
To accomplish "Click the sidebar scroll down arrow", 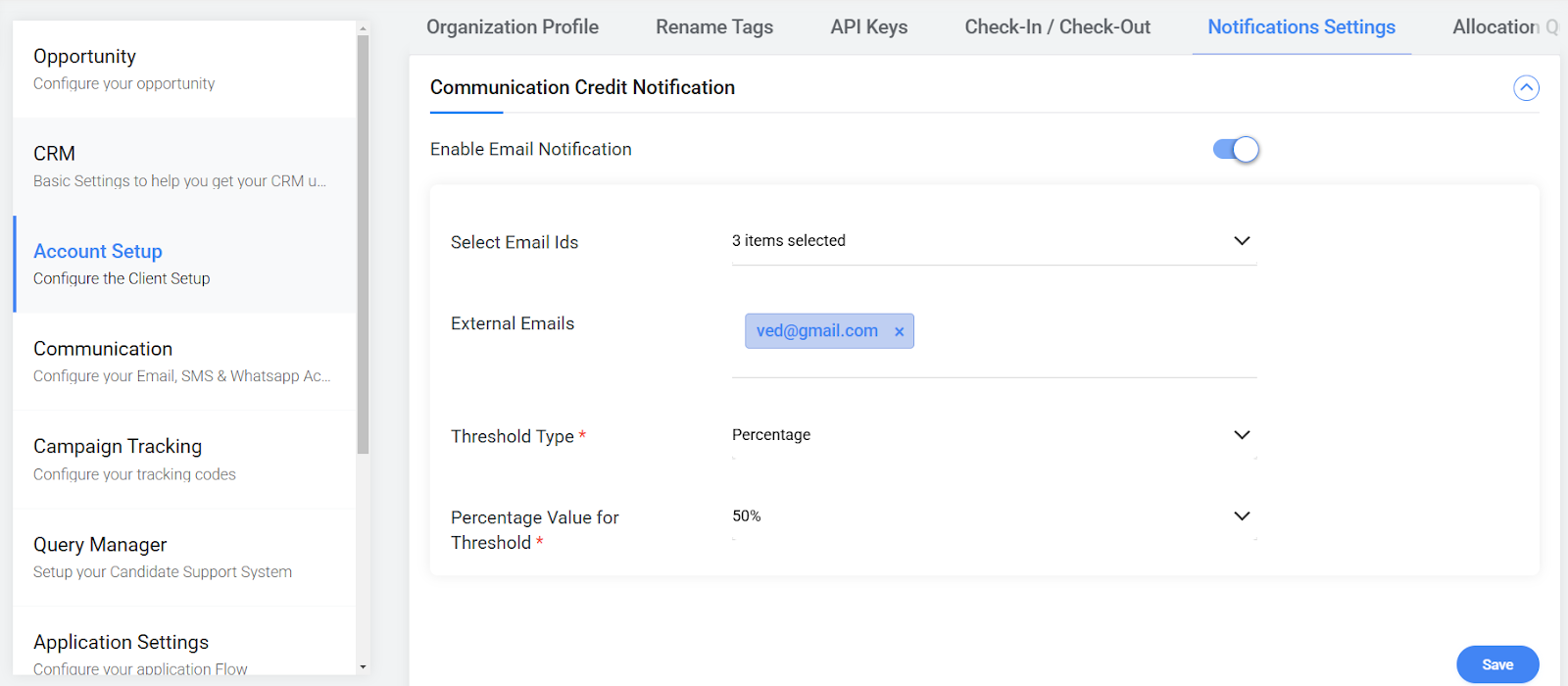I will (x=363, y=667).
